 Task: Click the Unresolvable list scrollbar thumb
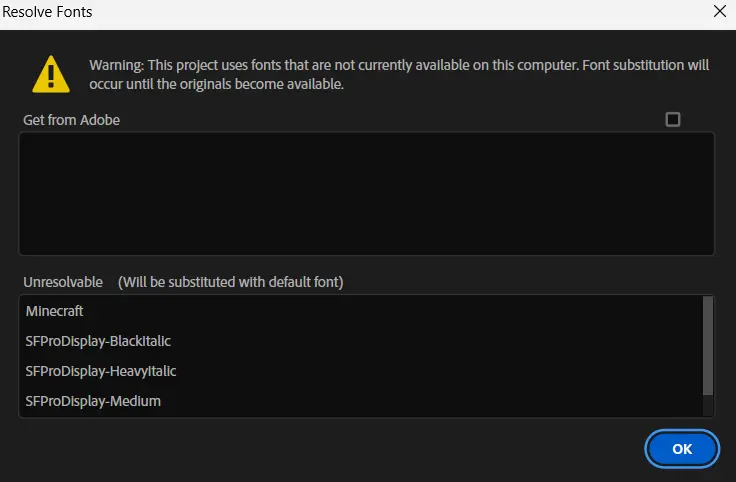(709, 345)
